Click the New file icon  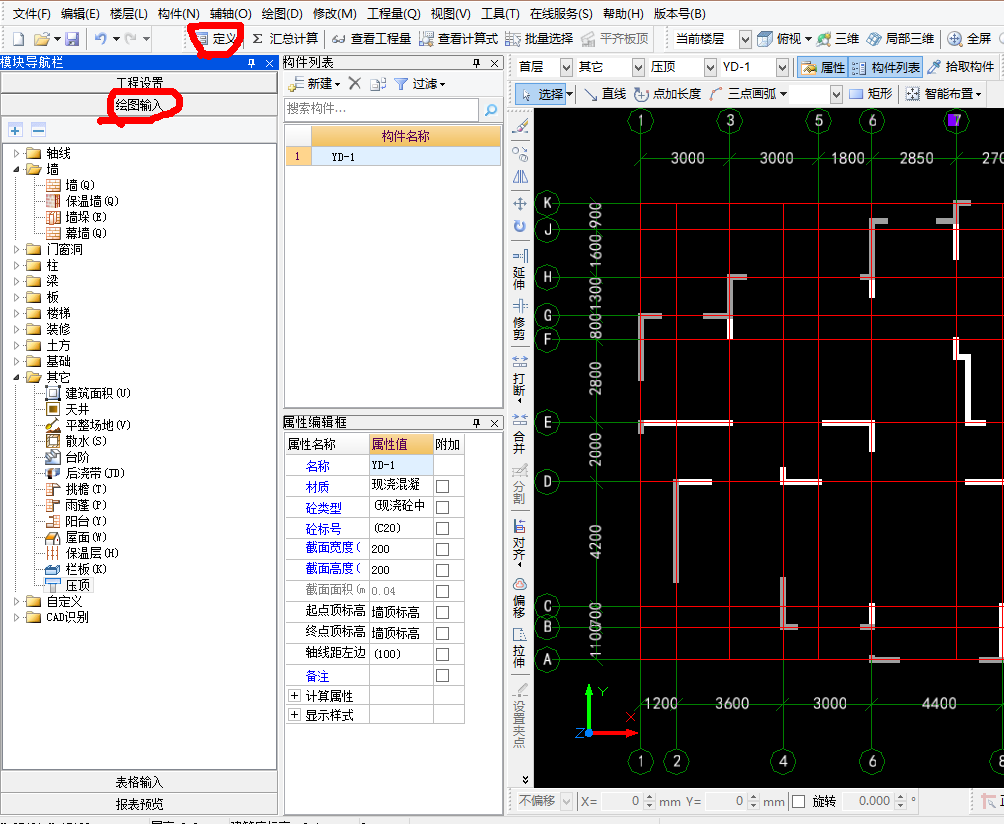pos(19,39)
